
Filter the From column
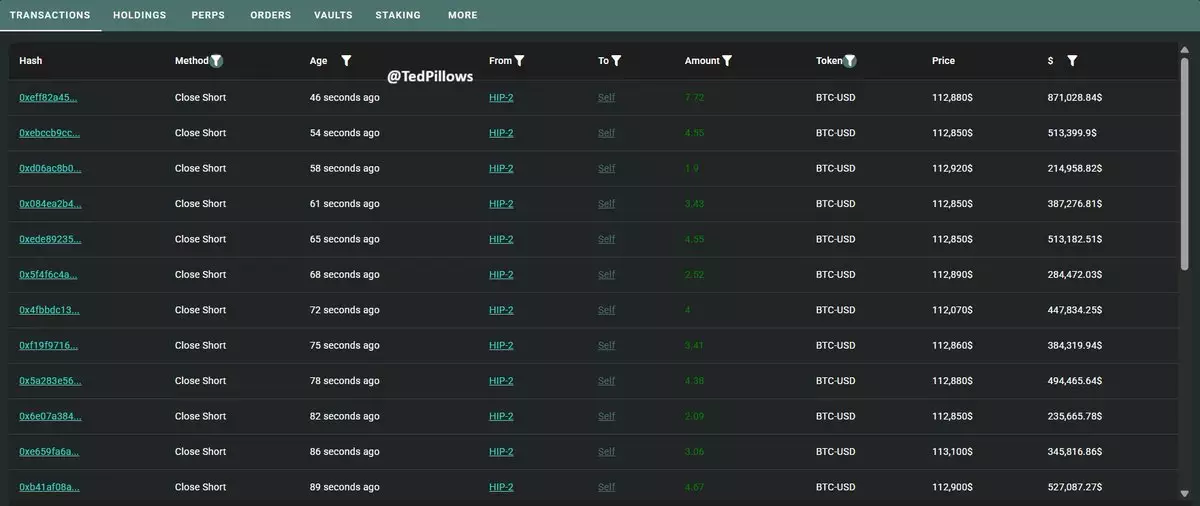coord(519,61)
